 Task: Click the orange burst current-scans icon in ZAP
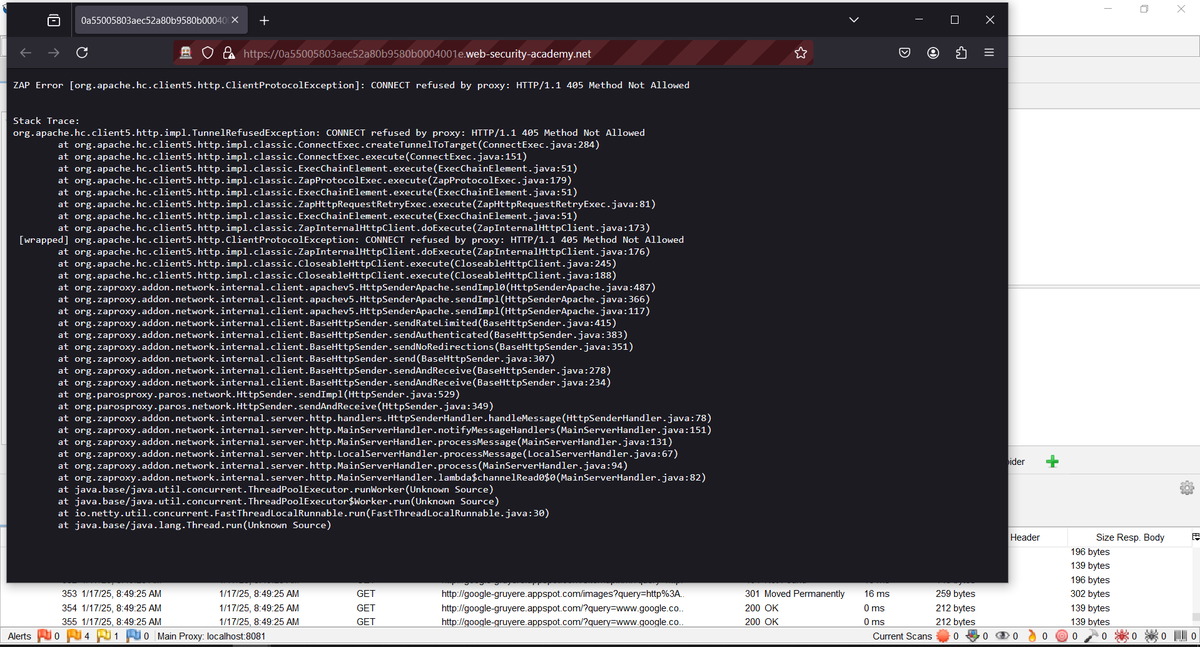[943, 636]
